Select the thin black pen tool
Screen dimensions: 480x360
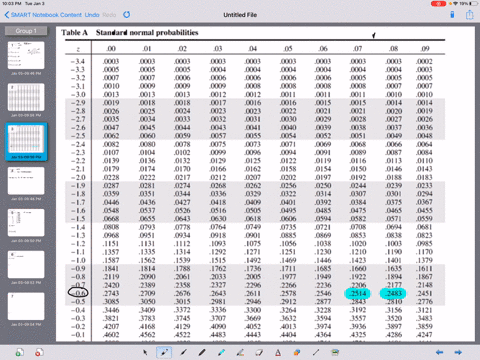[x=183, y=352]
